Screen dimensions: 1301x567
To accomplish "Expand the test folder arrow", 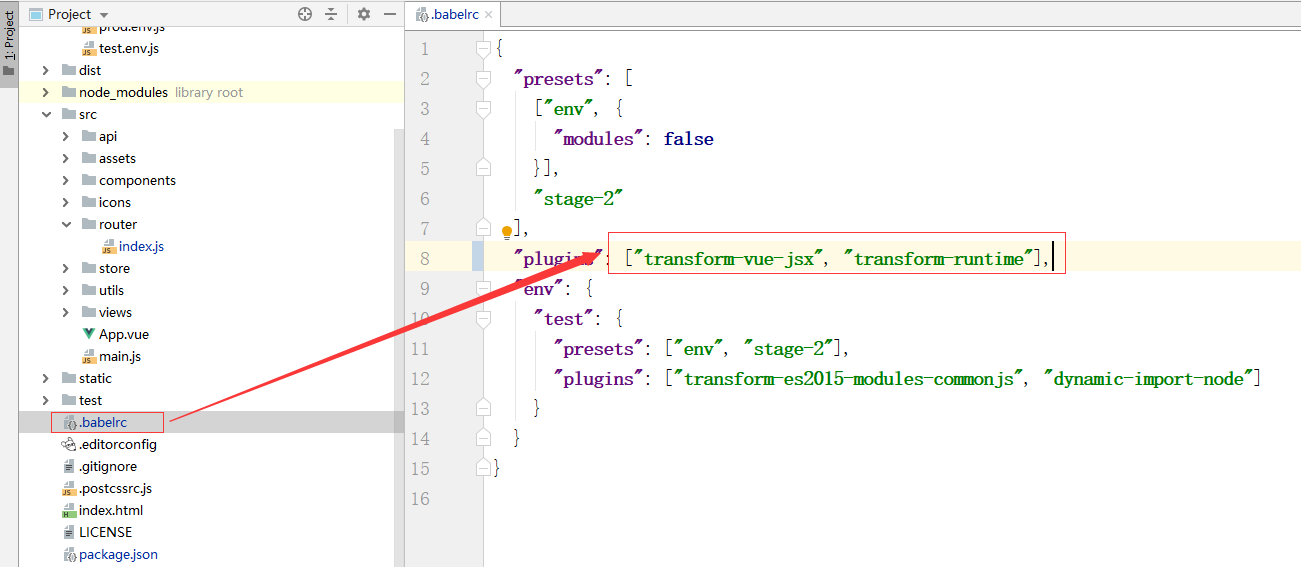I will pos(45,400).
